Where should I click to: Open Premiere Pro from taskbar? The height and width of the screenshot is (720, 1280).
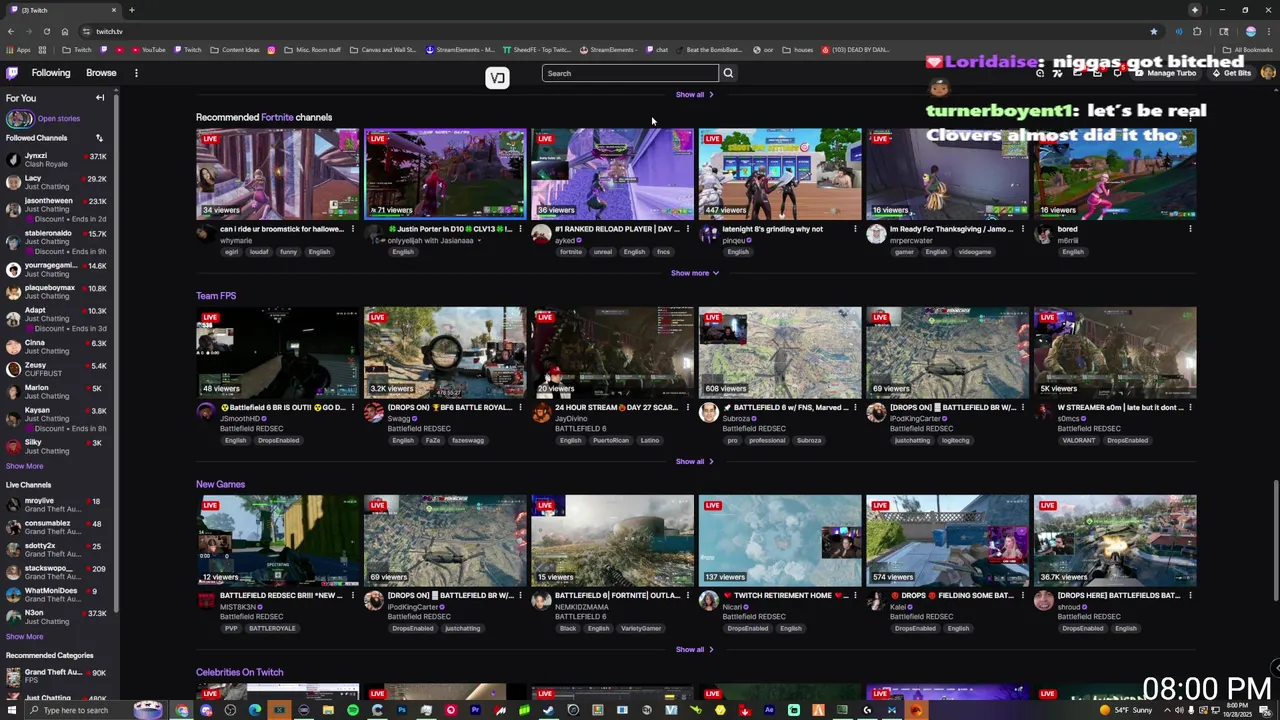(x=475, y=710)
